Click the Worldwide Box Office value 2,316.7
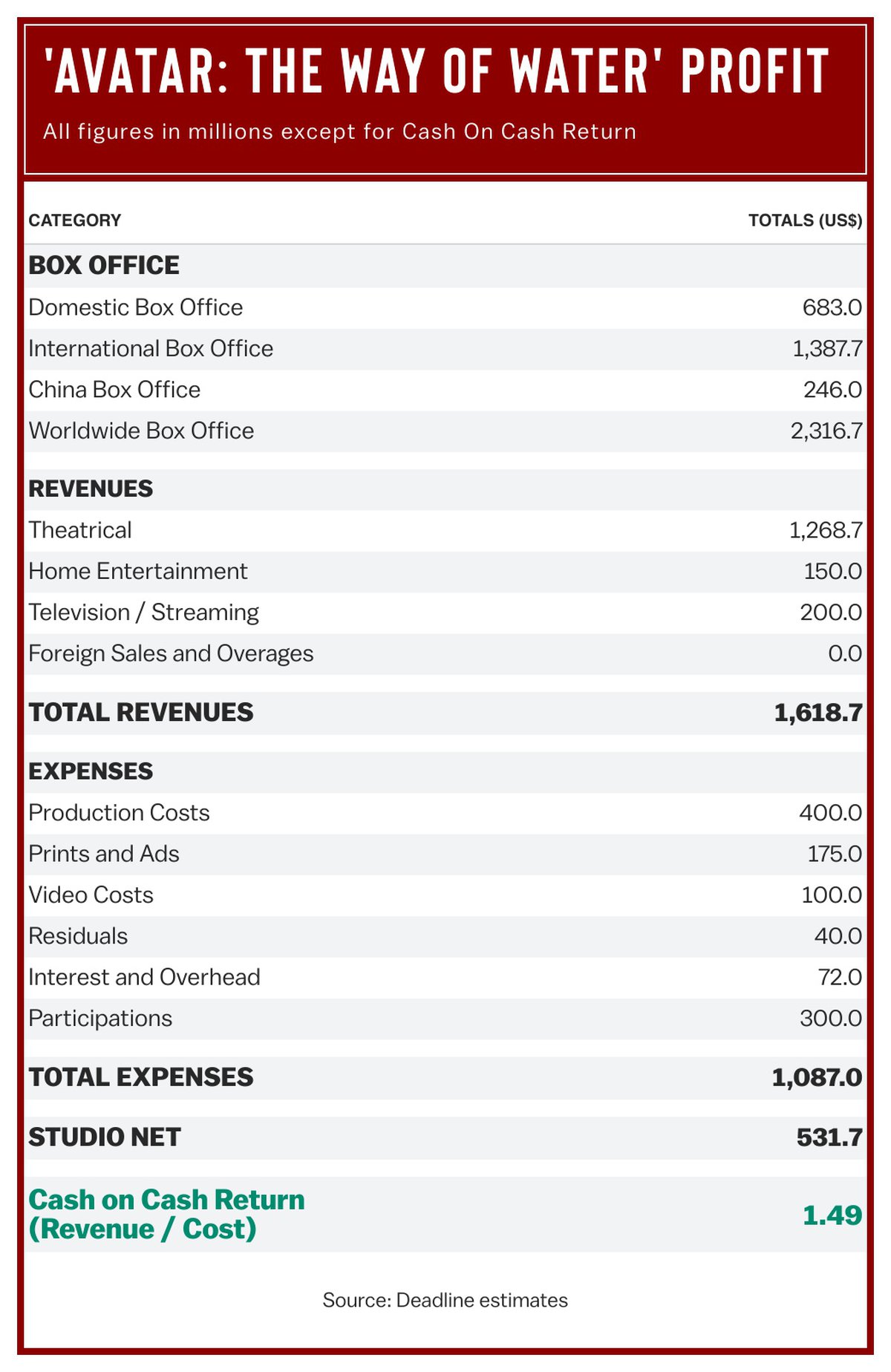The image size is (891, 1372). click(826, 431)
